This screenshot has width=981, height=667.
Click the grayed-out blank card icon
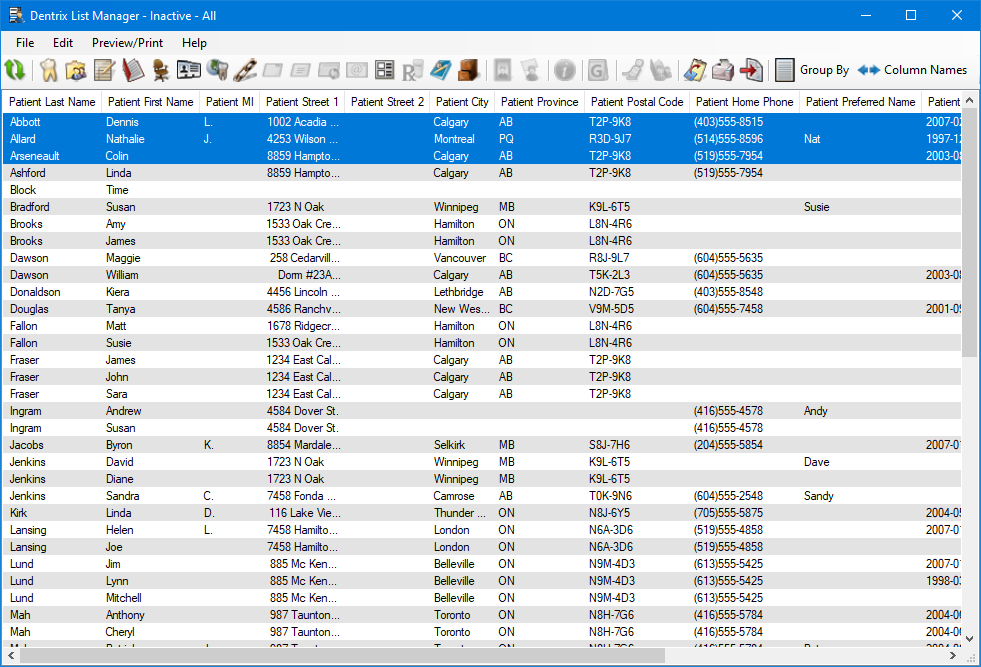tap(273, 69)
